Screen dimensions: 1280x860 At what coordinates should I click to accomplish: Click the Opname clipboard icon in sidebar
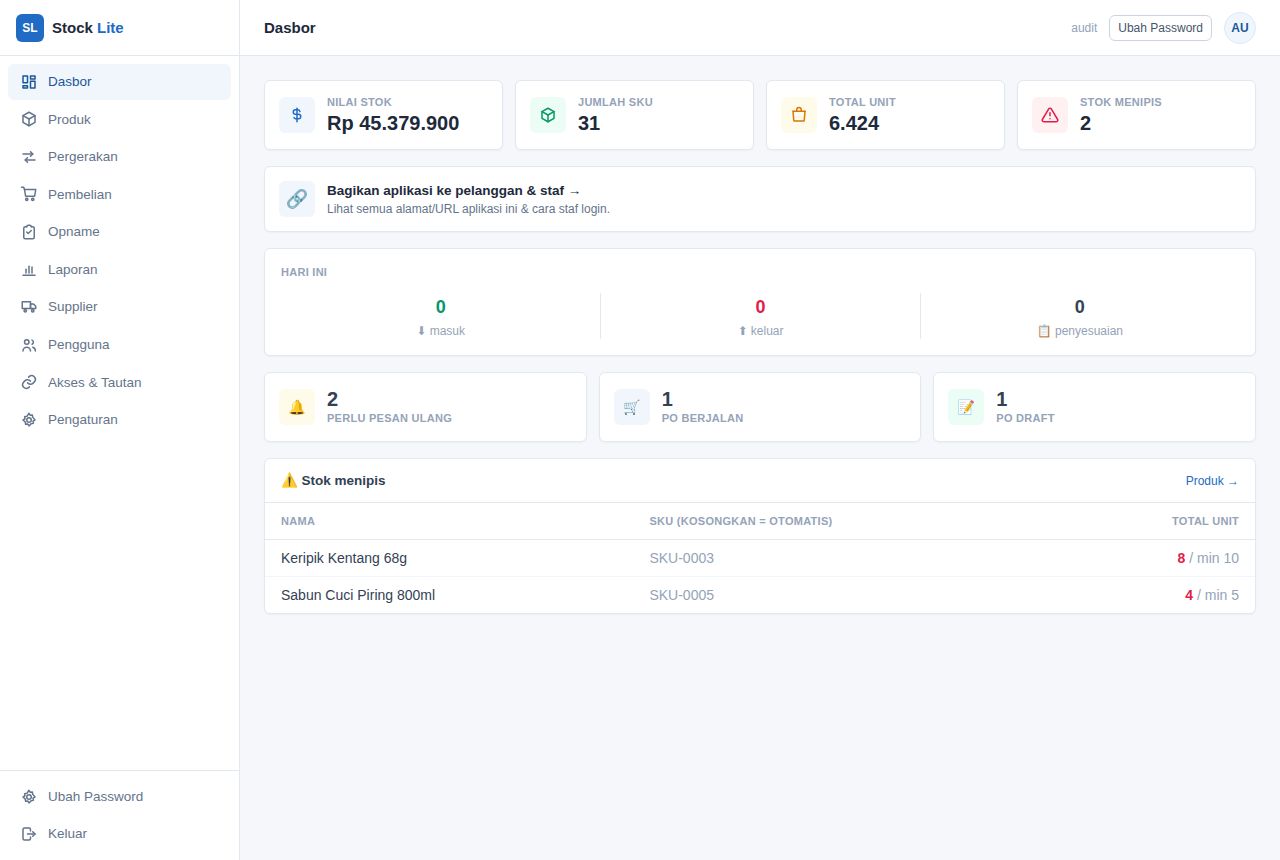(x=29, y=232)
